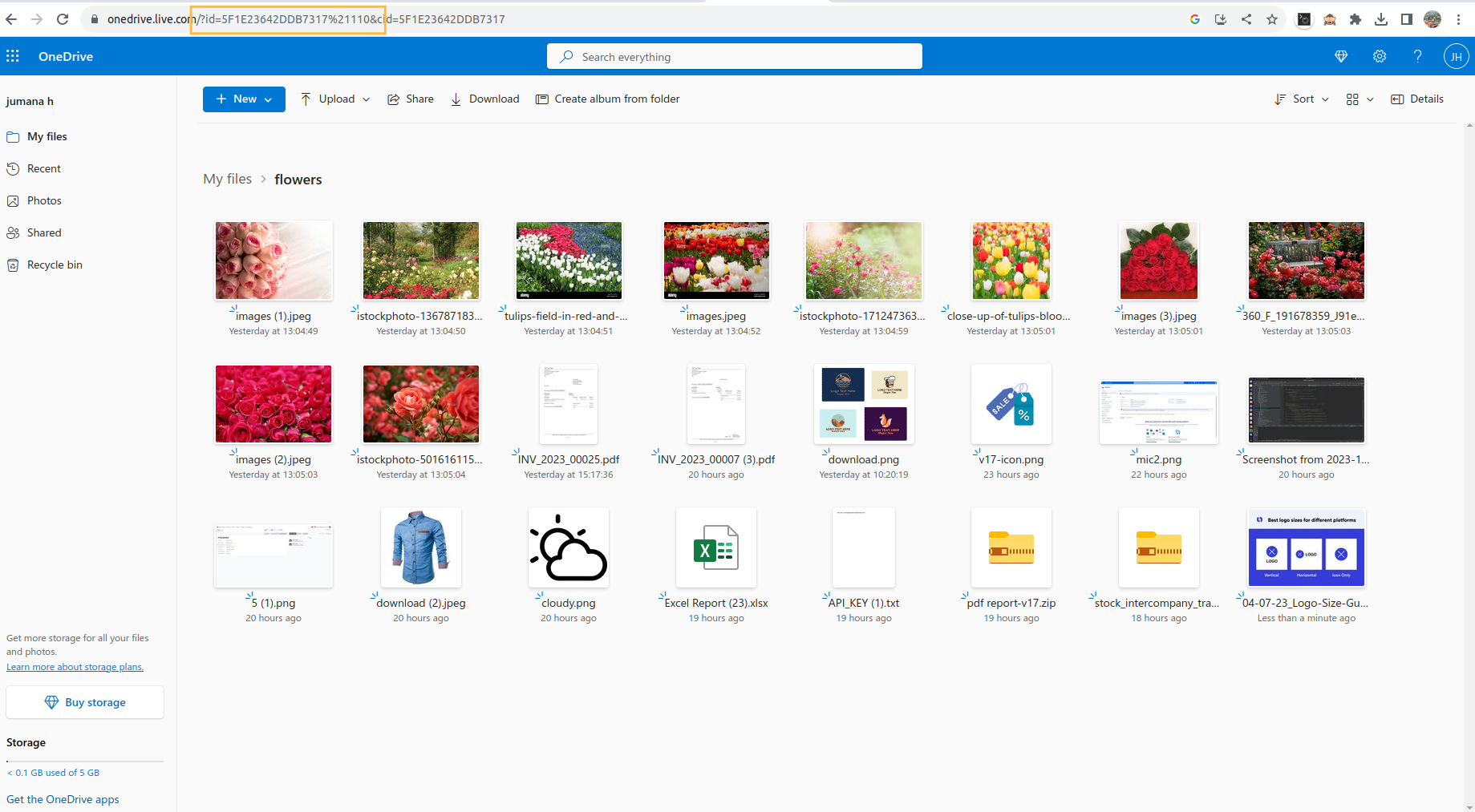Expand the New dropdown button
Viewport: 1475px width, 812px height.
click(244, 99)
